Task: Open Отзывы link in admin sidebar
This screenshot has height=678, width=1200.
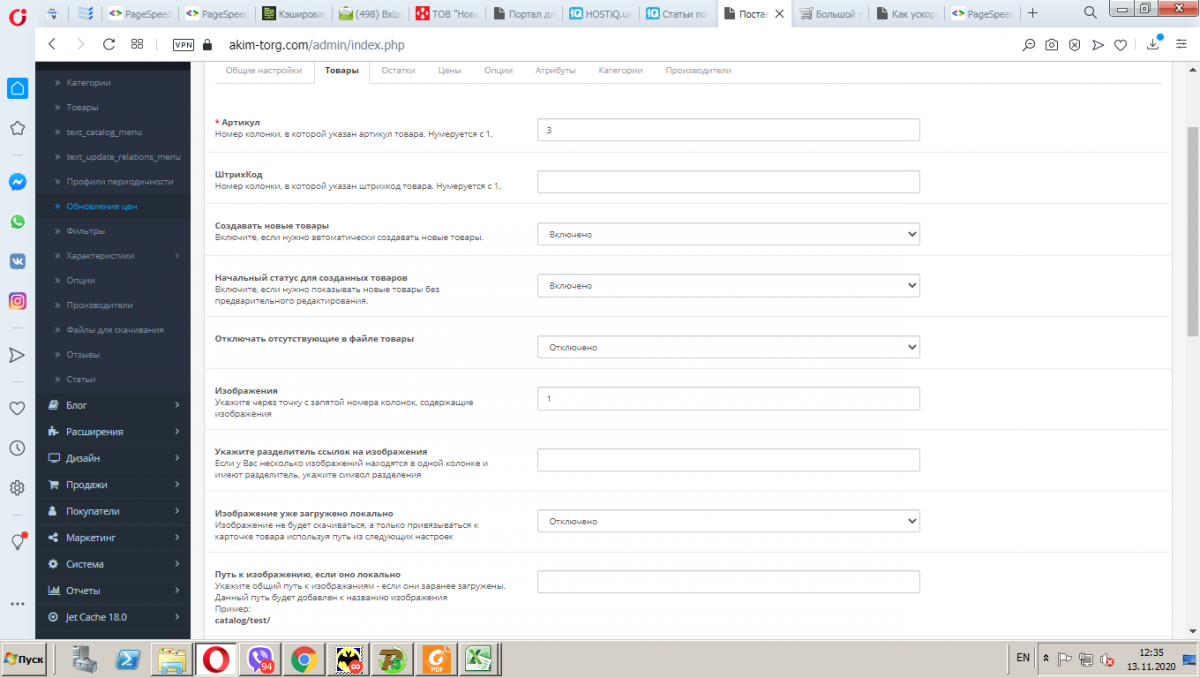Action: click(83, 355)
